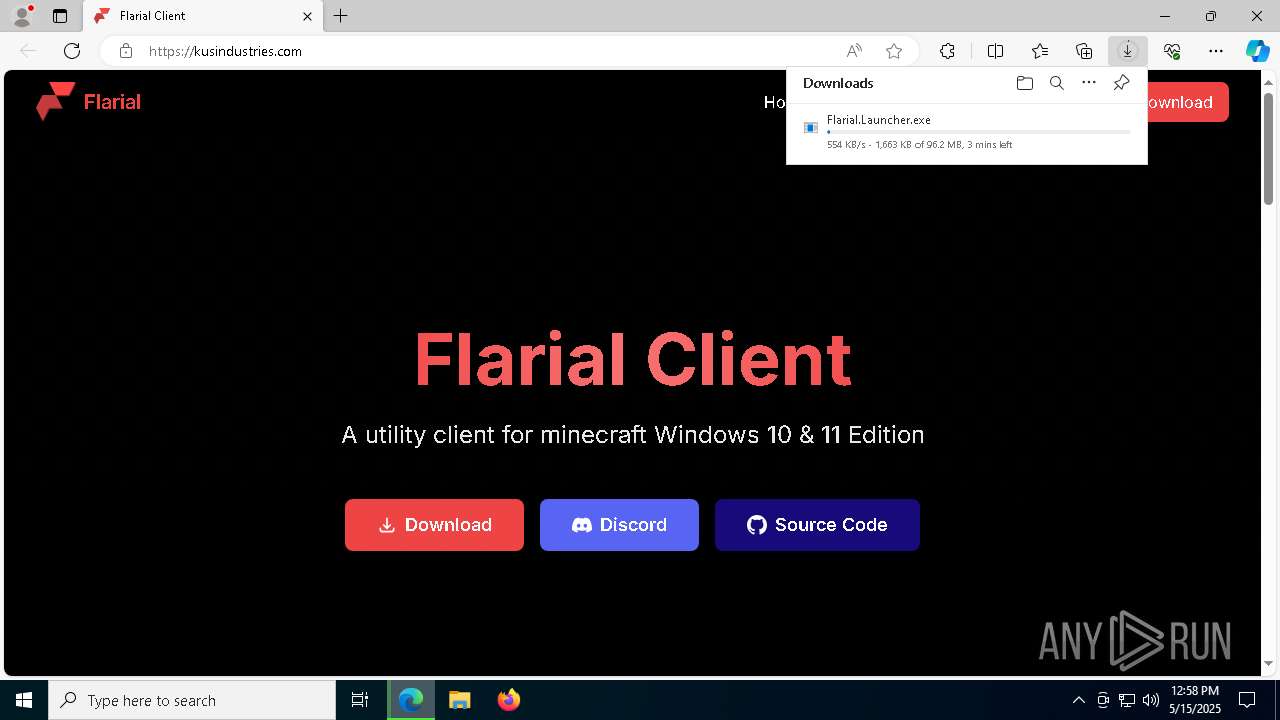Open Task View on taskbar
Image resolution: width=1280 pixels, height=720 pixels.
[x=360, y=700]
